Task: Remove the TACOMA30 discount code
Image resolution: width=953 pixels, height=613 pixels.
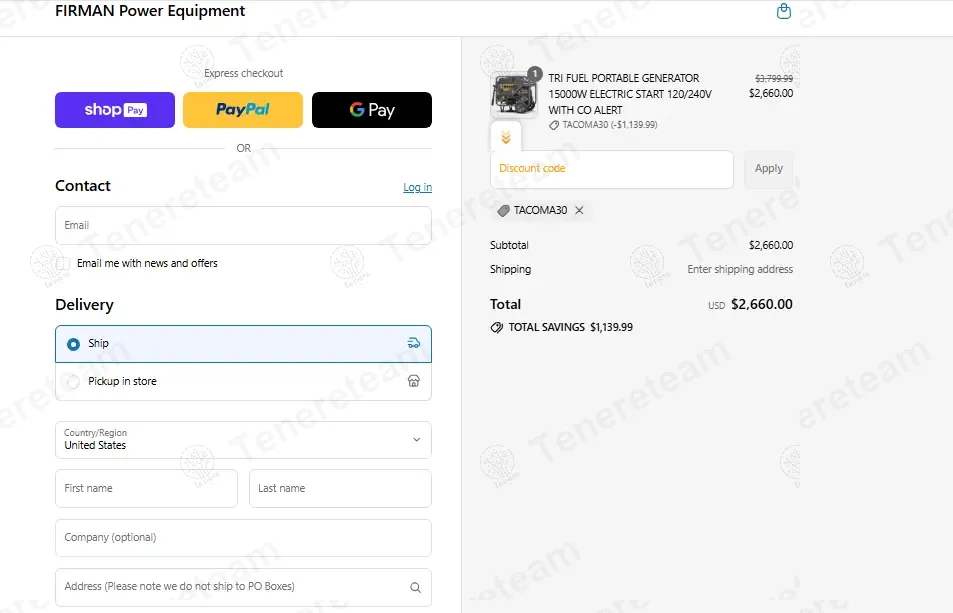Action: 579,210
